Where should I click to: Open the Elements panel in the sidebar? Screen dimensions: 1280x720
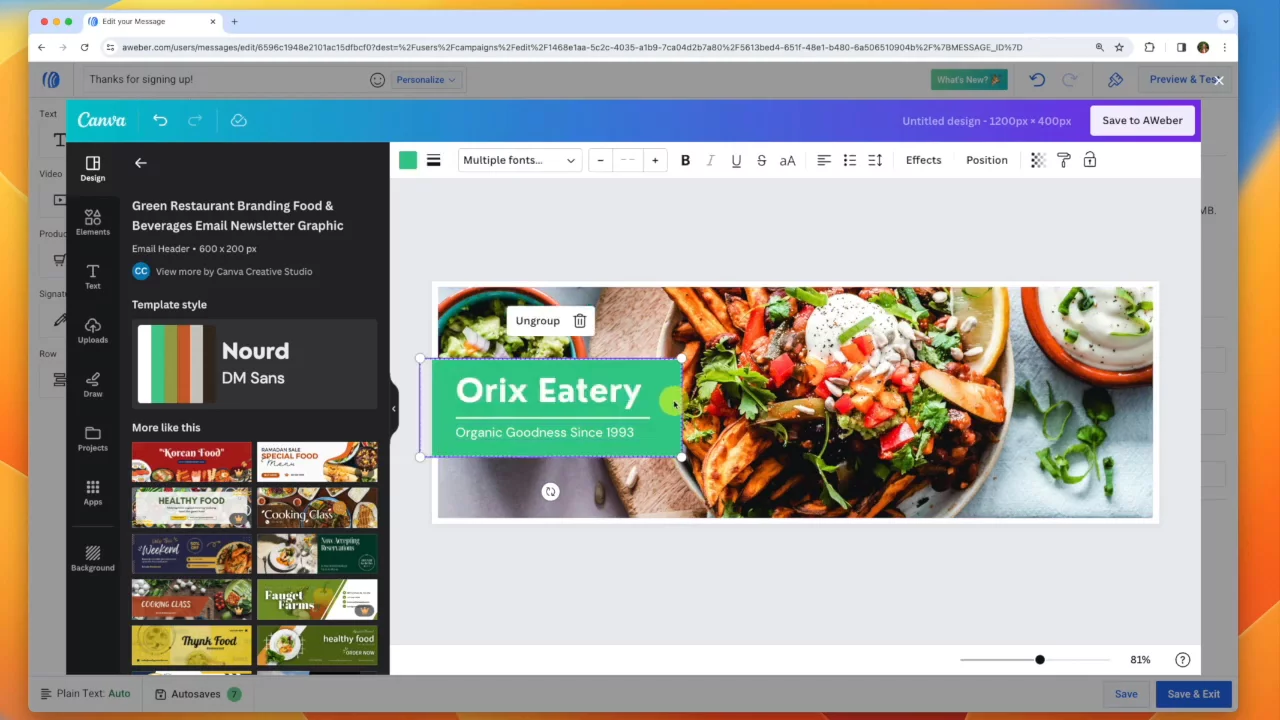coord(93,222)
